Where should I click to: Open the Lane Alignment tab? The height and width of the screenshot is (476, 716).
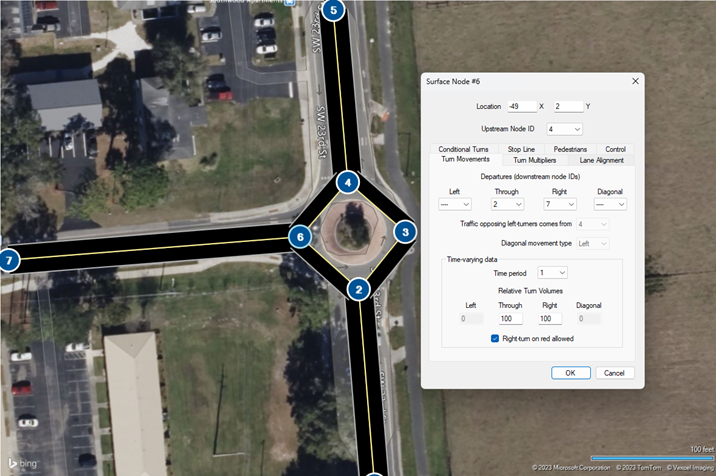coord(601,160)
